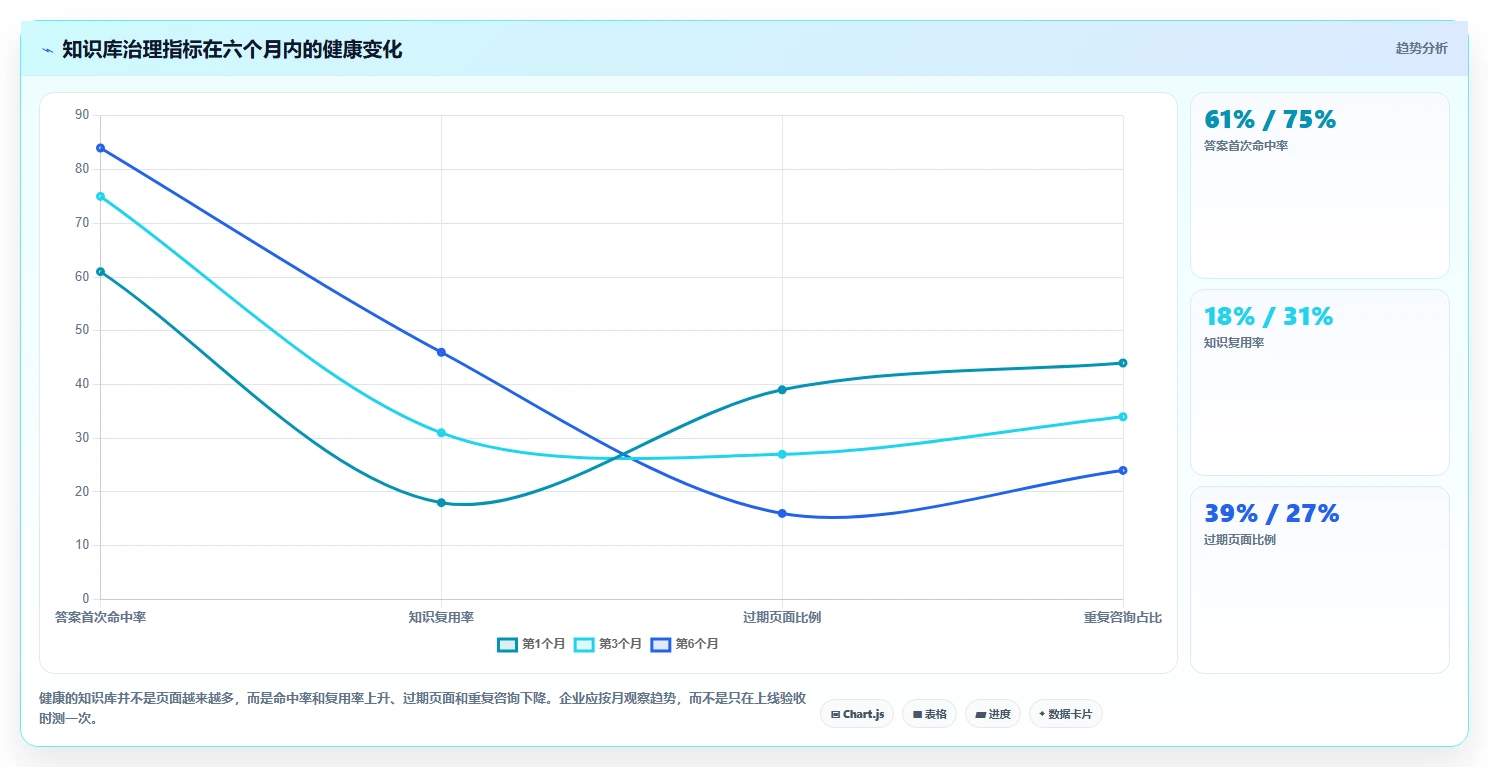Viewport: 1489px width, 767px height.
Task: Click the 第1个月 point at 过期页面比例 (39)
Action: coord(782,390)
